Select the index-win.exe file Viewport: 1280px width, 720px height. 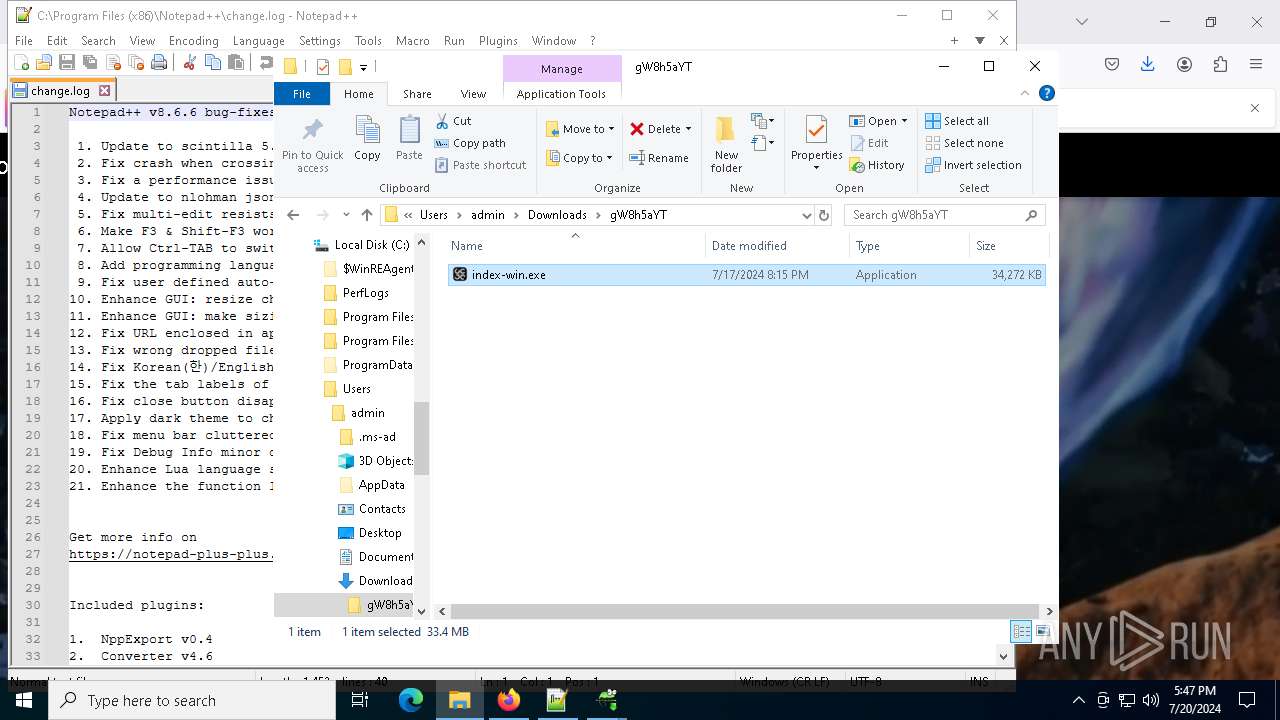tap(747, 275)
